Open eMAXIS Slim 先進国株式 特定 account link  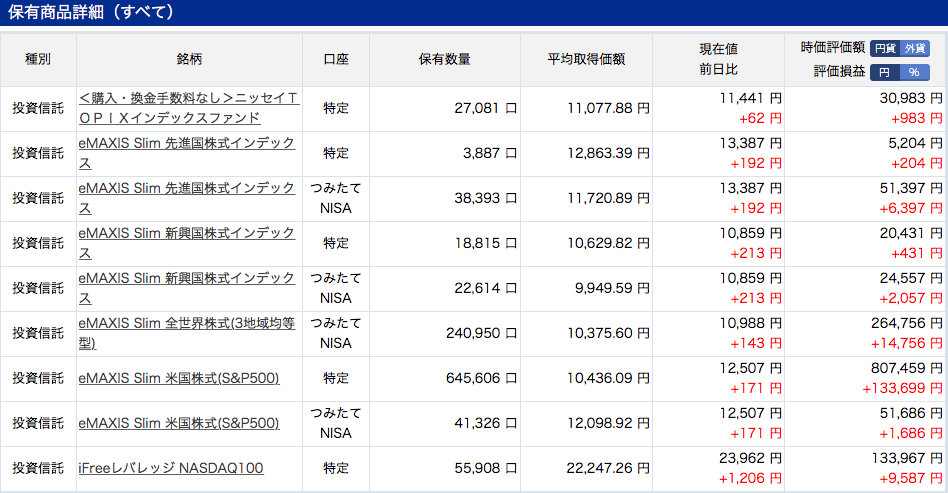[x=187, y=153]
